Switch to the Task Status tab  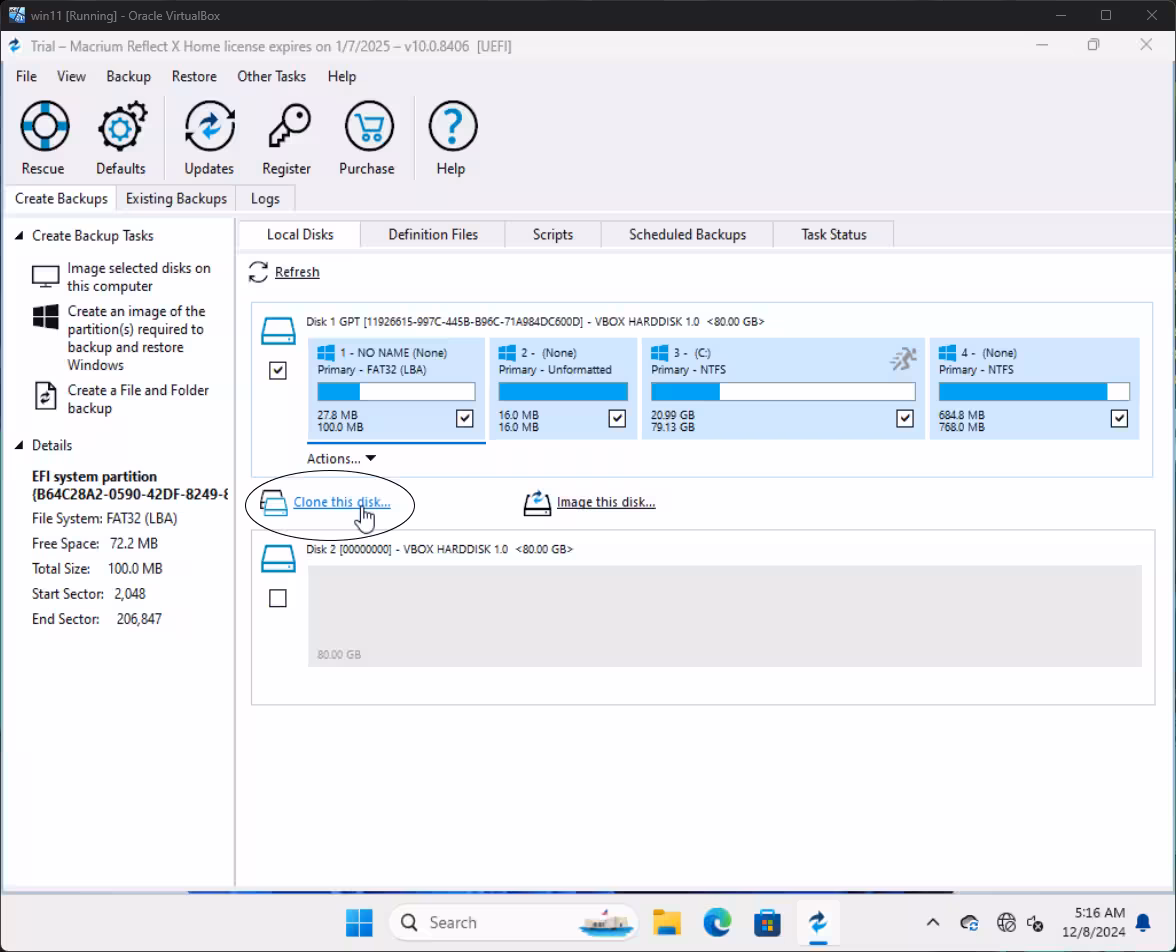coord(833,235)
